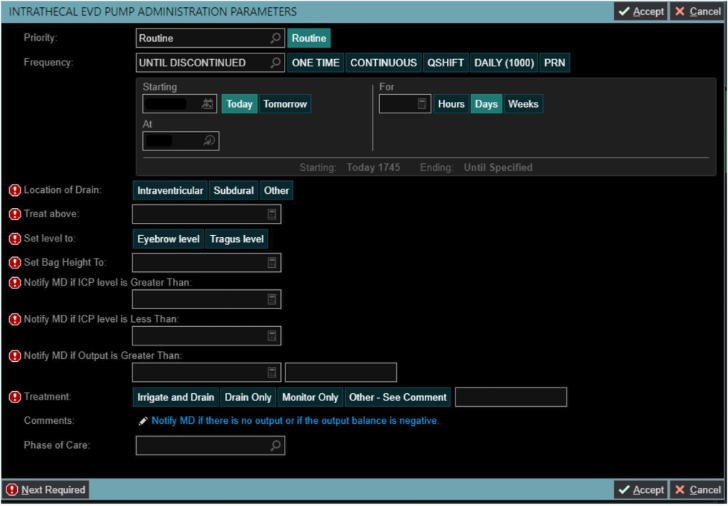The image size is (728, 506).
Task: Select QSHIFT frequency
Action: [x=446, y=63]
